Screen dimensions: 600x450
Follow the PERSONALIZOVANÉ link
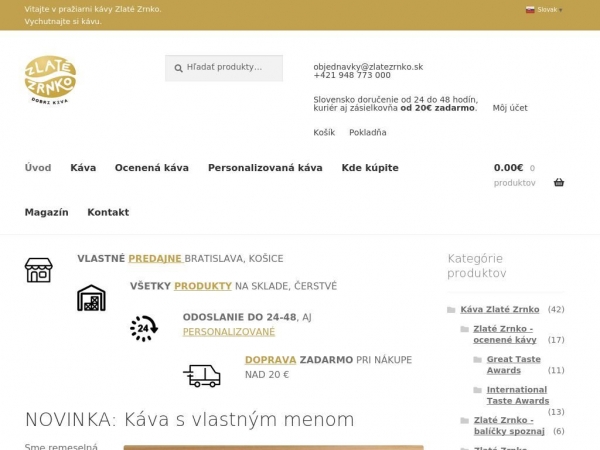[229, 332]
